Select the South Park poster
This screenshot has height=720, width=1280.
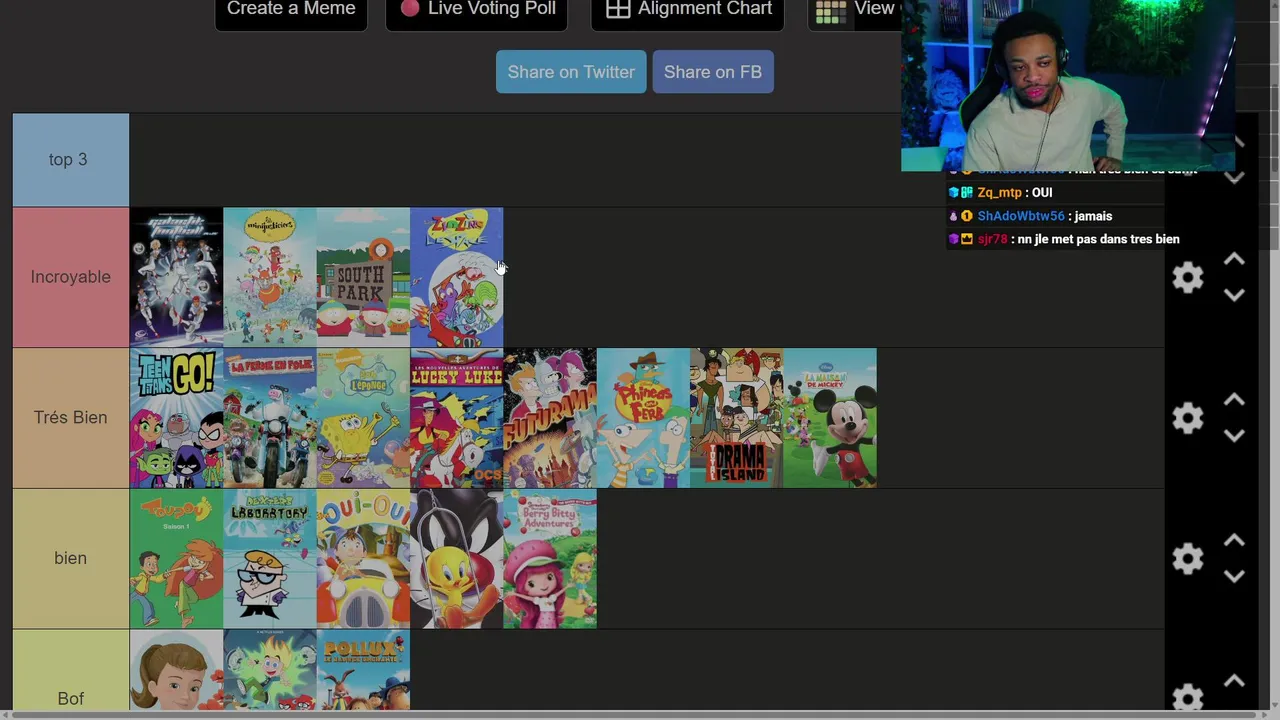tap(363, 277)
